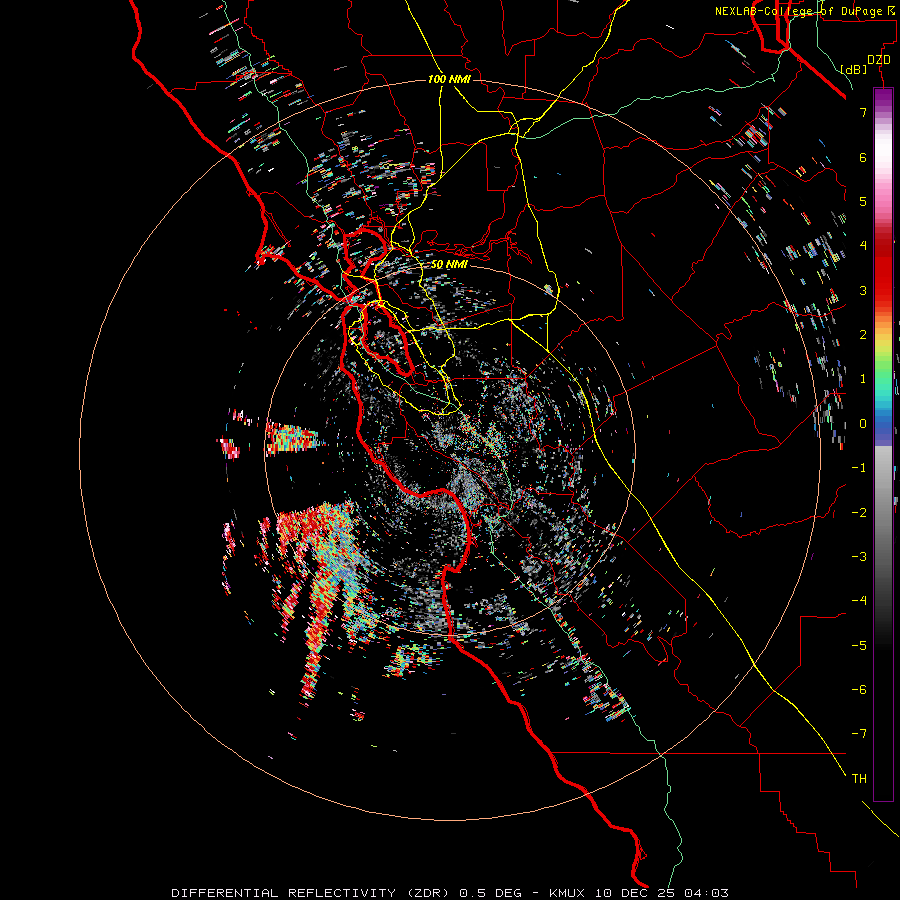Click the 0 tick label on color scale
The width and height of the screenshot is (900, 900).
click(863, 424)
